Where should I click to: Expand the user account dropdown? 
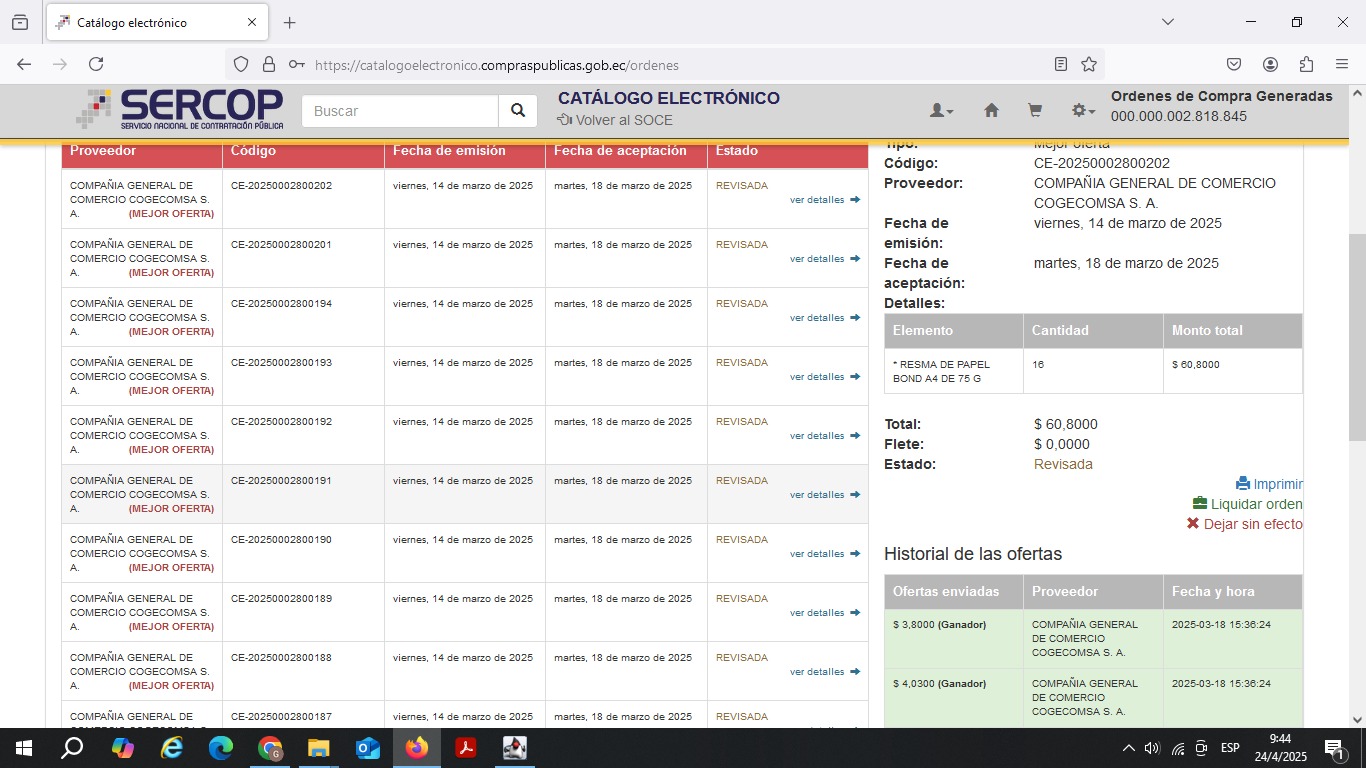(941, 111)
